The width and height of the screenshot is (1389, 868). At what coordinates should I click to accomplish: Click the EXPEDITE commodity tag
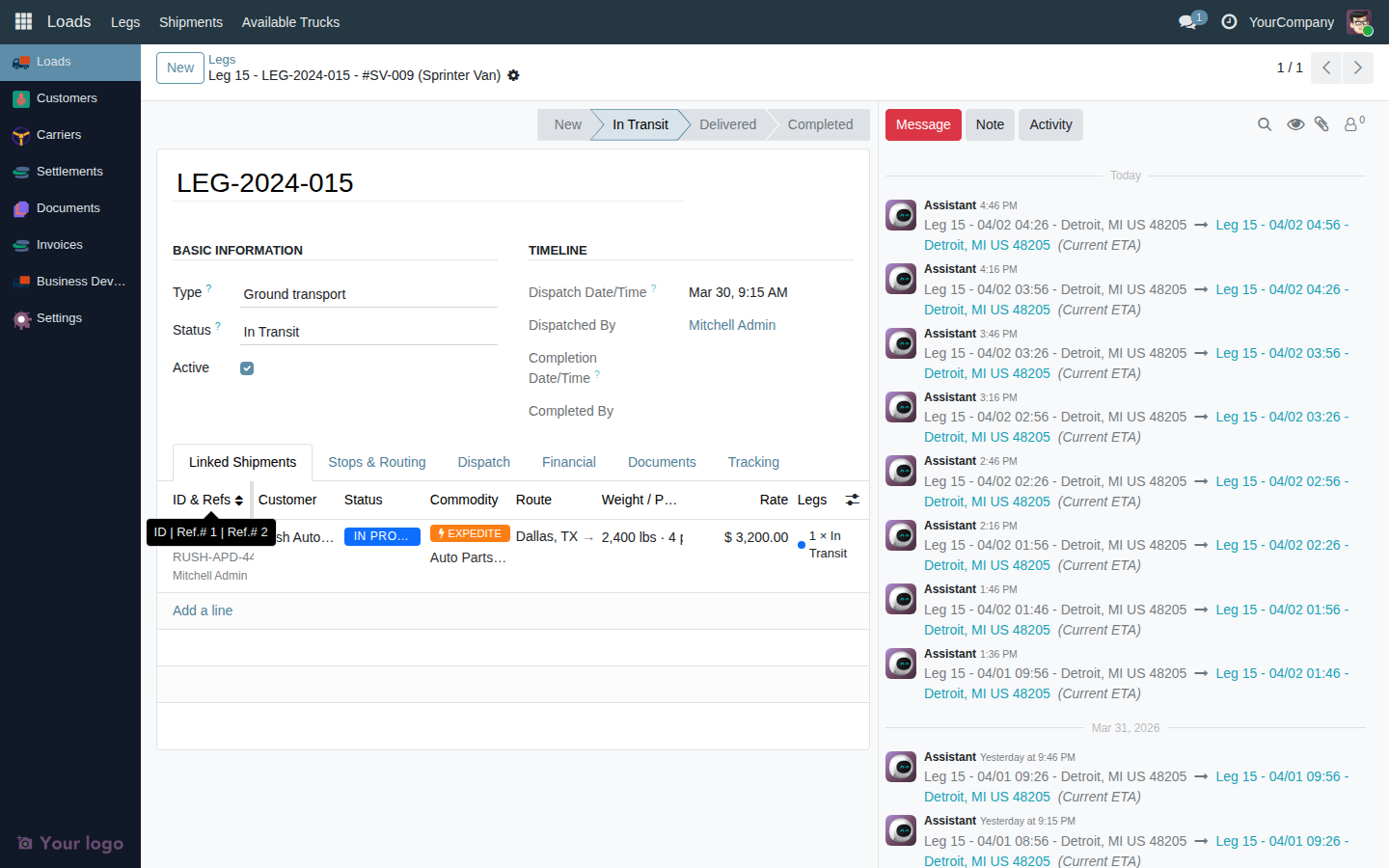pyautogui.click(x=470, y=533)
